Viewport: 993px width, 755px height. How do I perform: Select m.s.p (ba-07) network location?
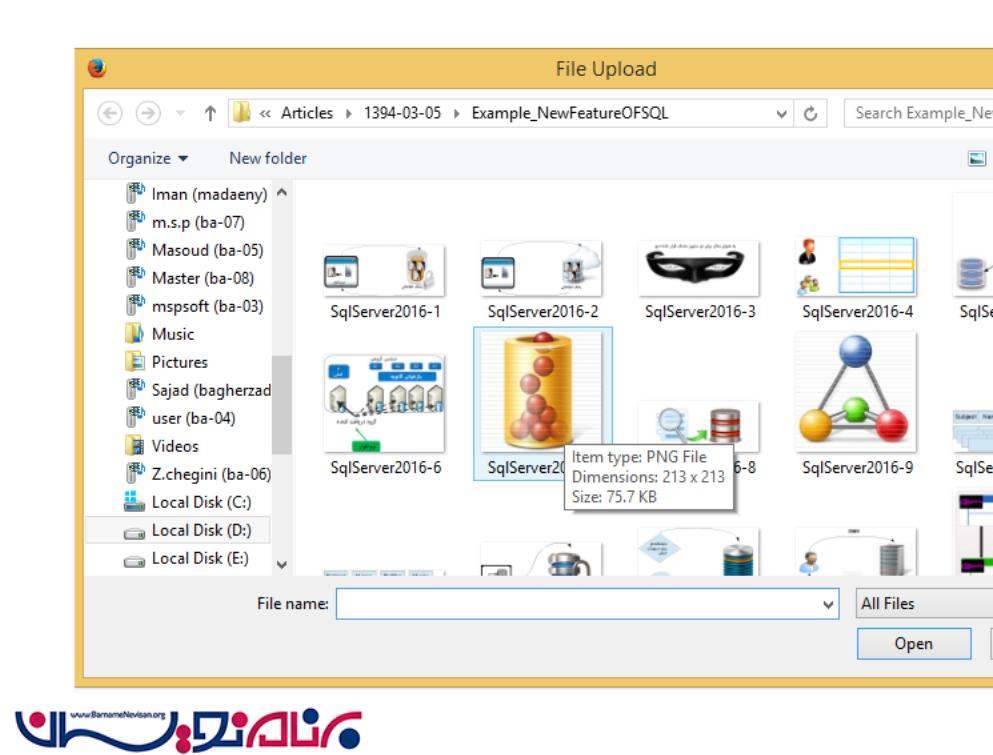[186, 222]
